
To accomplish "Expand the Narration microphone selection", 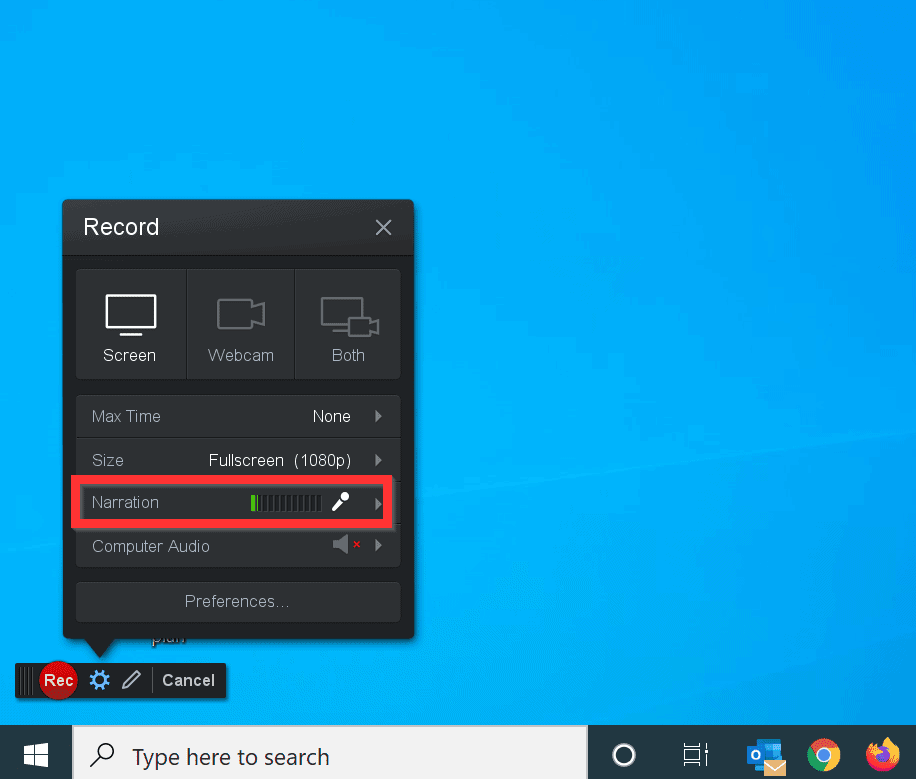I will tap(379, 502).
